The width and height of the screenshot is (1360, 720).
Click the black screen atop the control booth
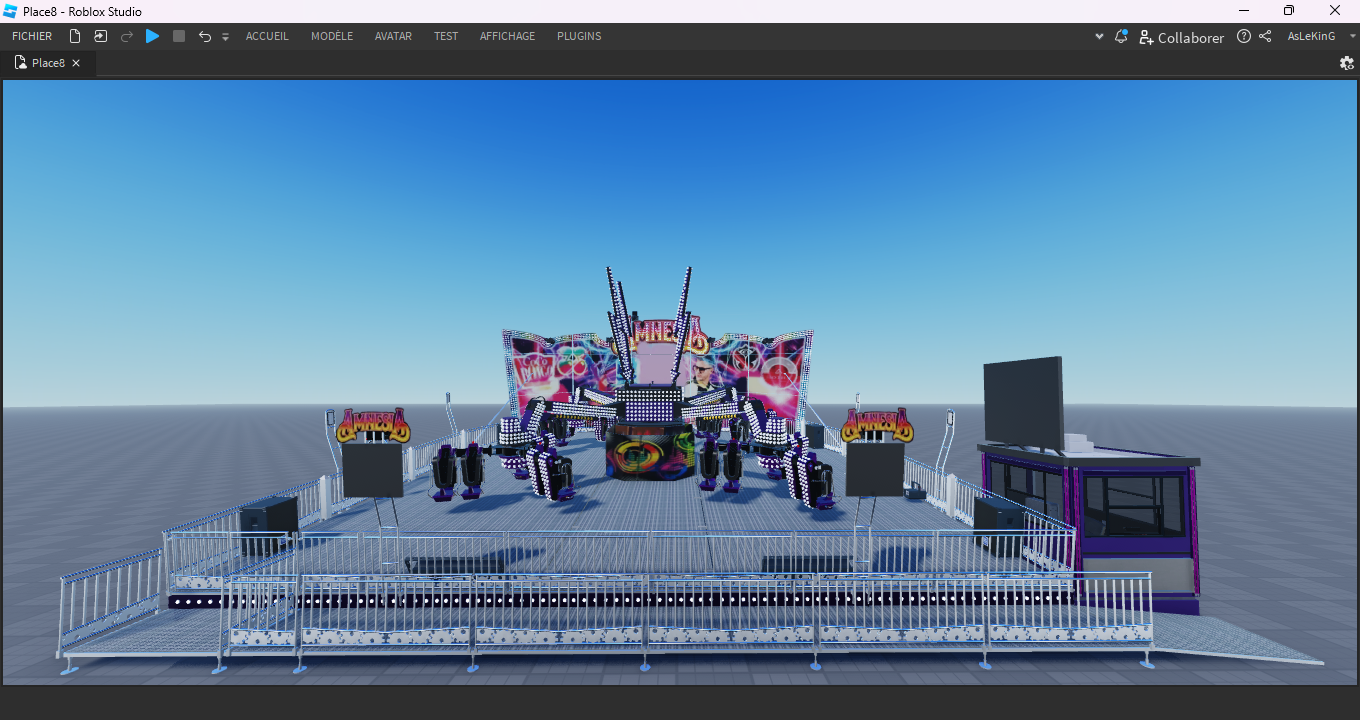(x=1023, y=404)
